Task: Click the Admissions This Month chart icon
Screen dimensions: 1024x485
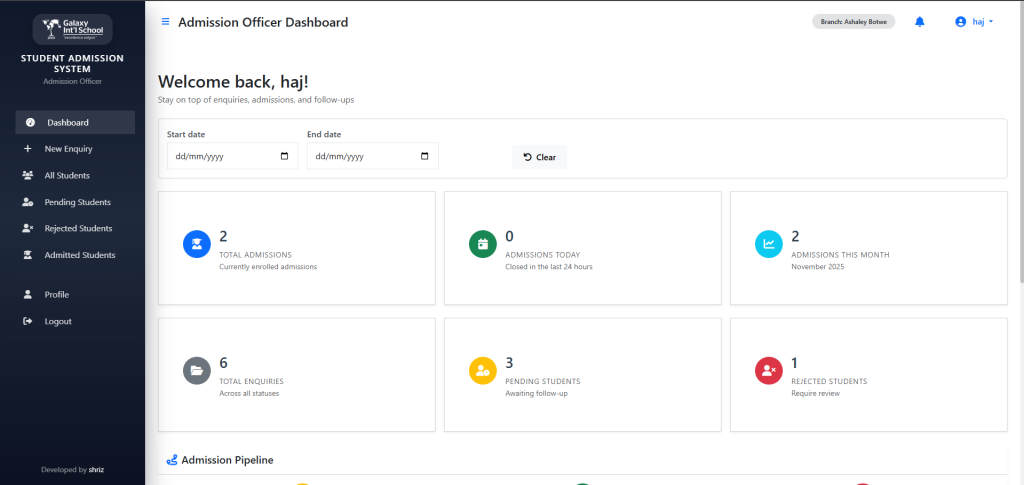Action: click(769, 244)
